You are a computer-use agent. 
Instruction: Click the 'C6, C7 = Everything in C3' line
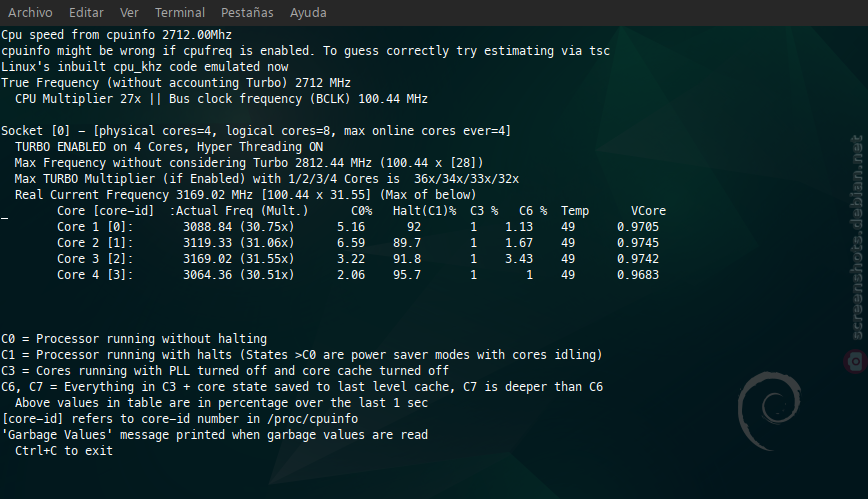302,387
